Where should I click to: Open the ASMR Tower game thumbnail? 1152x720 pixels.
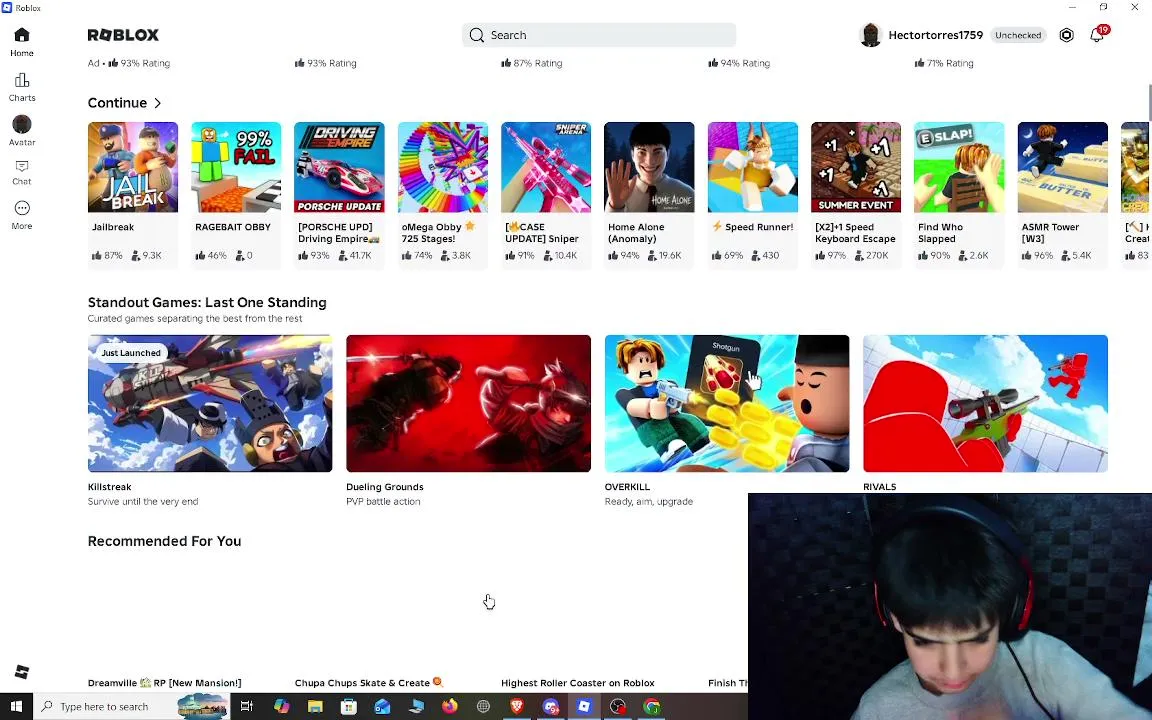1062,167
